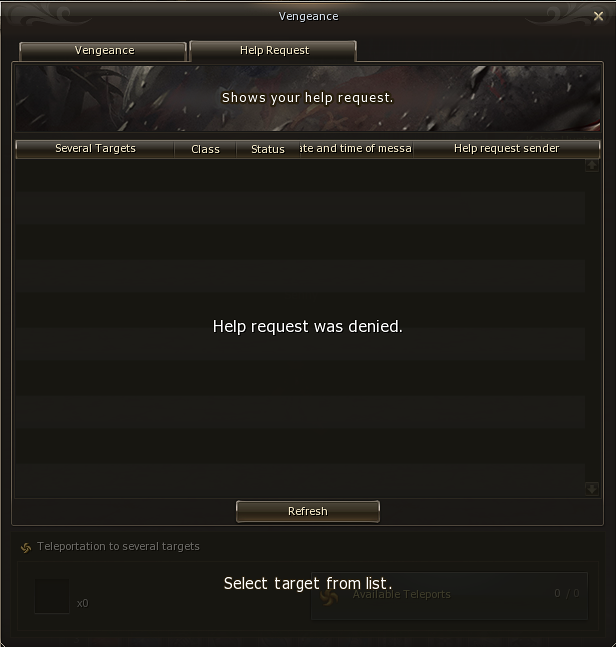Refresh the help request list
The height and width of the screenshot is (647, 616).
click(308, 511)
